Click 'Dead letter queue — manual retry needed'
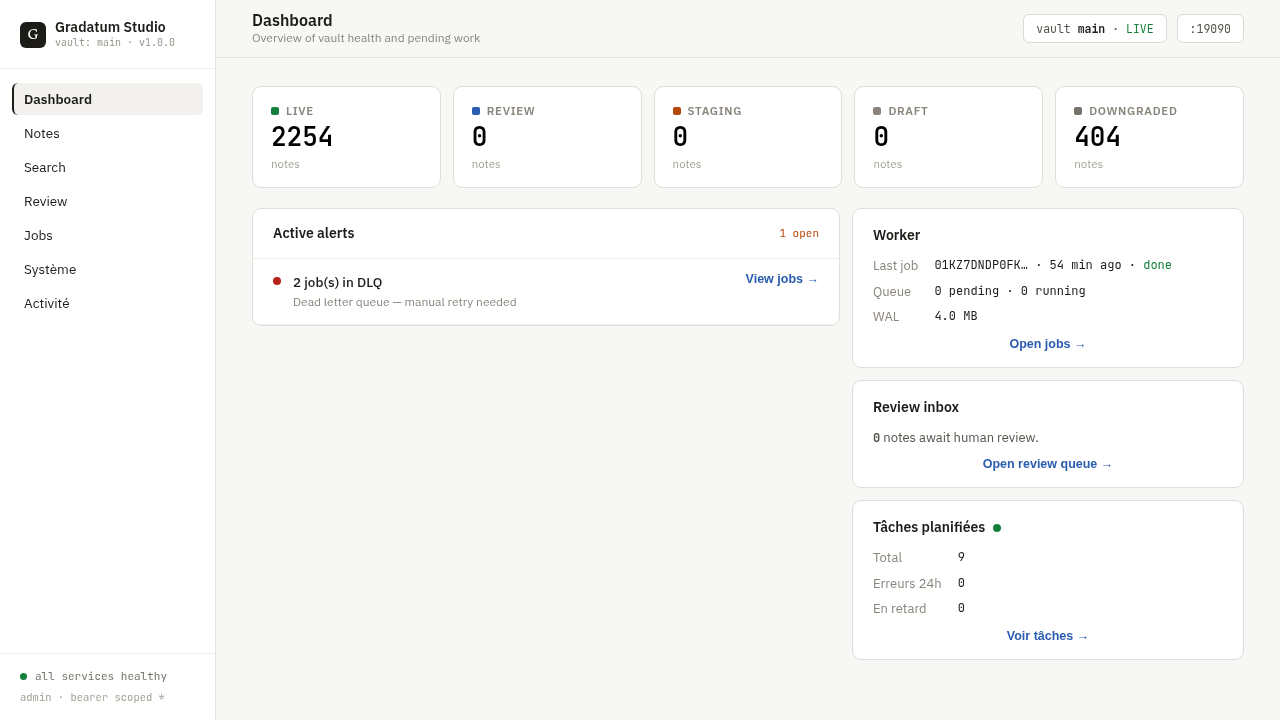 coord(405,302)
